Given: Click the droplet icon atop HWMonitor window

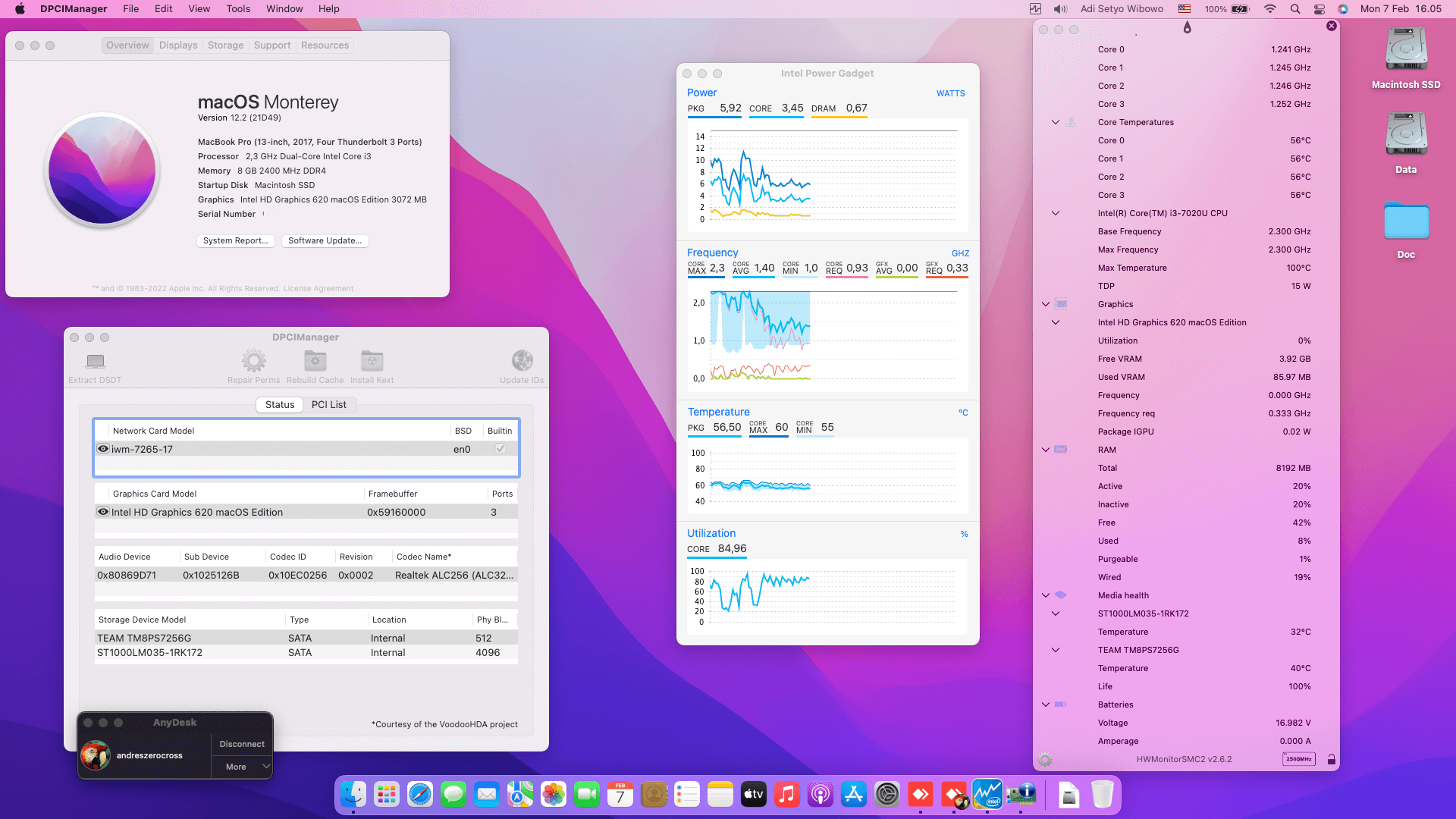Looking at the screenshot, I should point(1187,28).
